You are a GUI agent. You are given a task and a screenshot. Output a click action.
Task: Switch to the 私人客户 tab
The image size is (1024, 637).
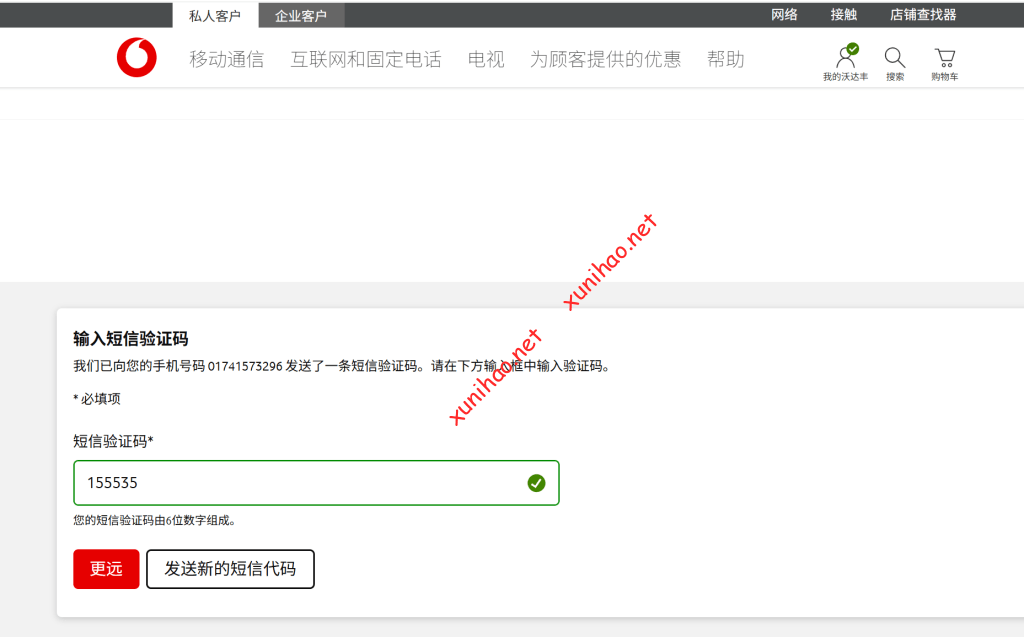coord(215,15)
